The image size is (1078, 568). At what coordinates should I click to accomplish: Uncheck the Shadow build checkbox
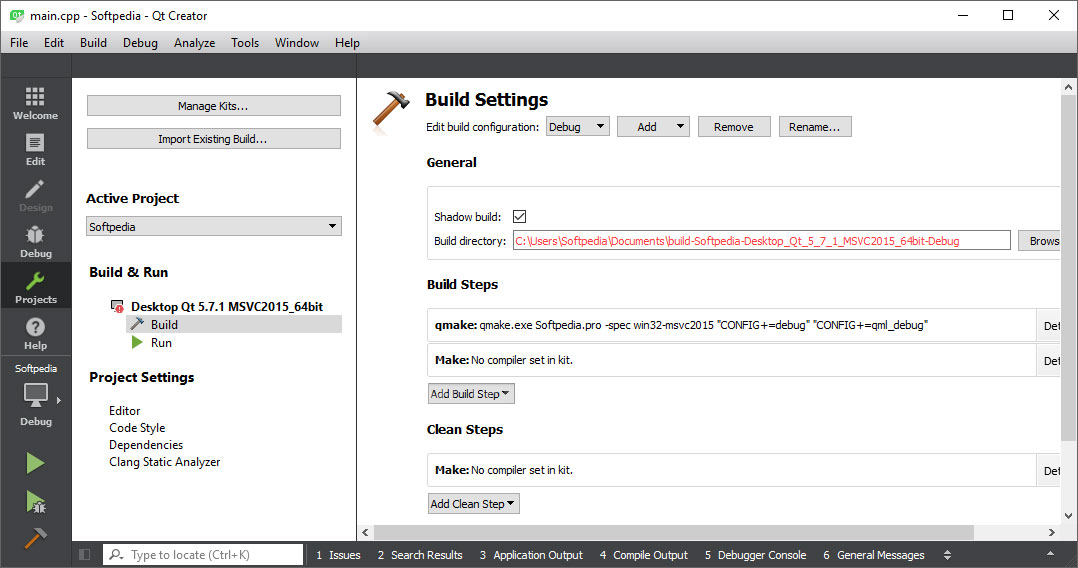[x=519, y=217]
